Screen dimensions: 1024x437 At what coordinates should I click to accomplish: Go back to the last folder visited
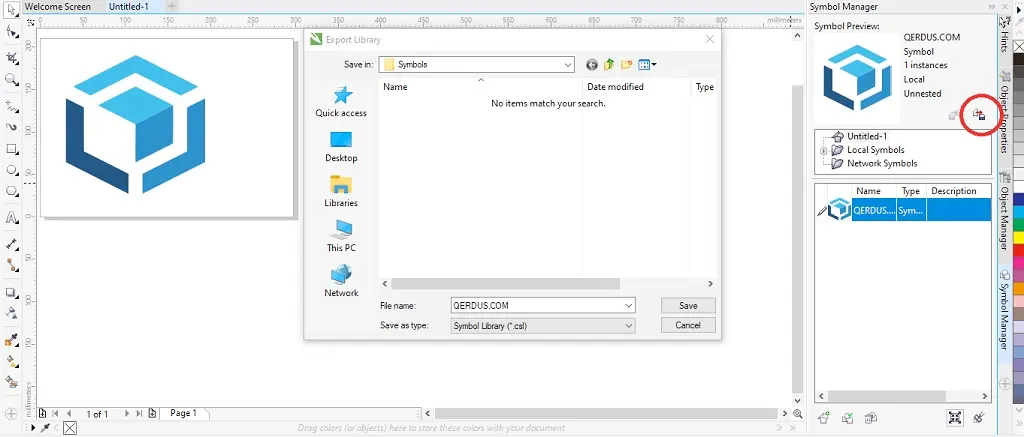tap(592, 65)
